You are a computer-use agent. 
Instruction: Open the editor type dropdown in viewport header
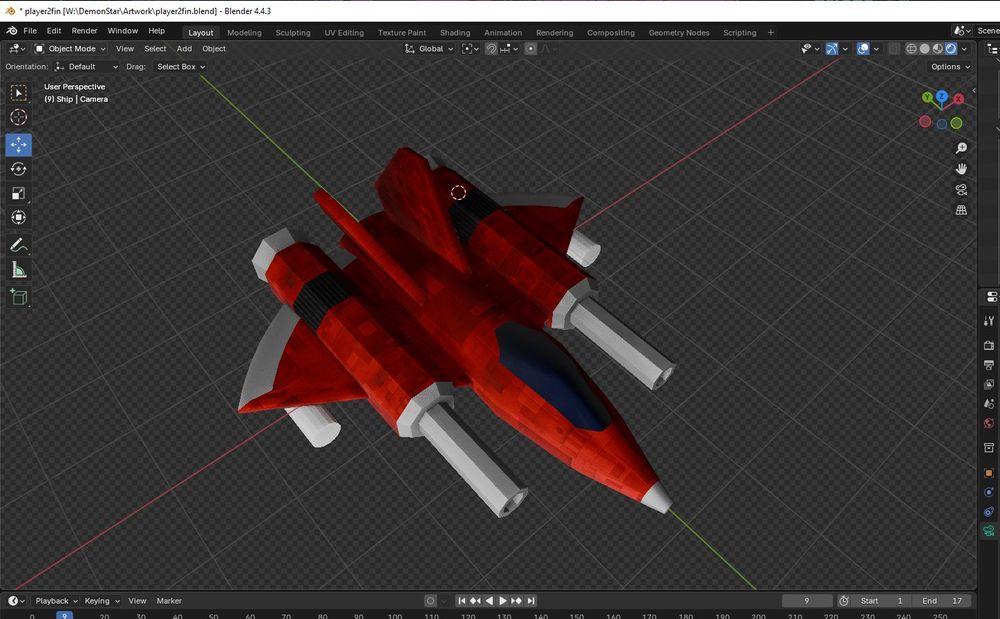click(x=17, y=48)
